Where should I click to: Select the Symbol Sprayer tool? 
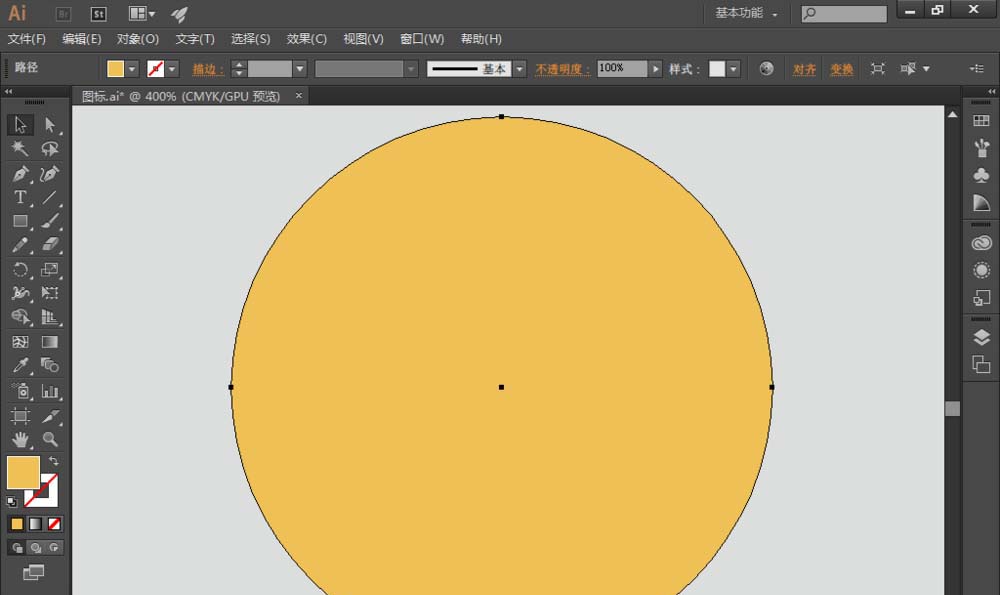click(20, 390)
